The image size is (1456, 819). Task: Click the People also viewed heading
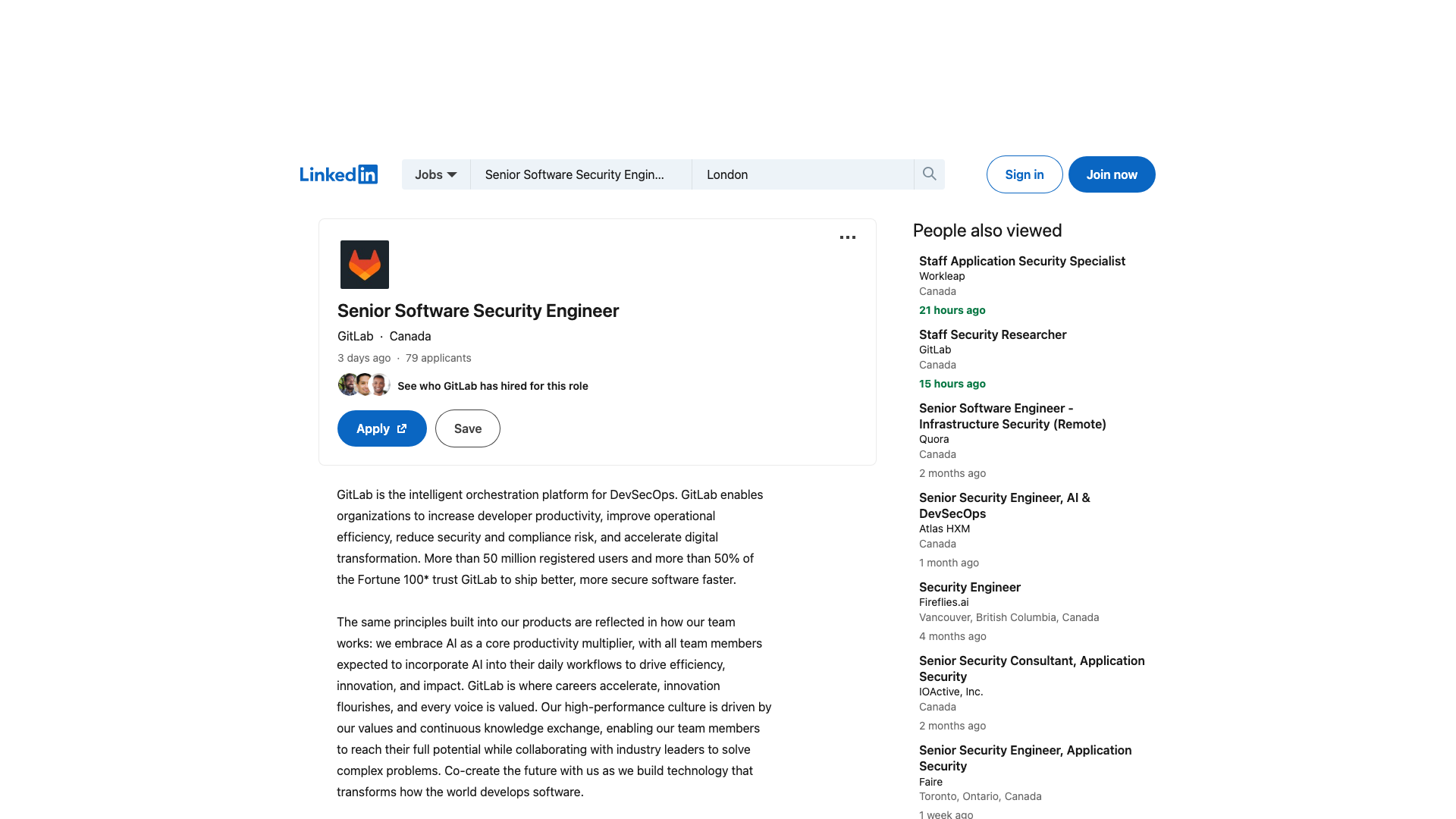point(987,231)
